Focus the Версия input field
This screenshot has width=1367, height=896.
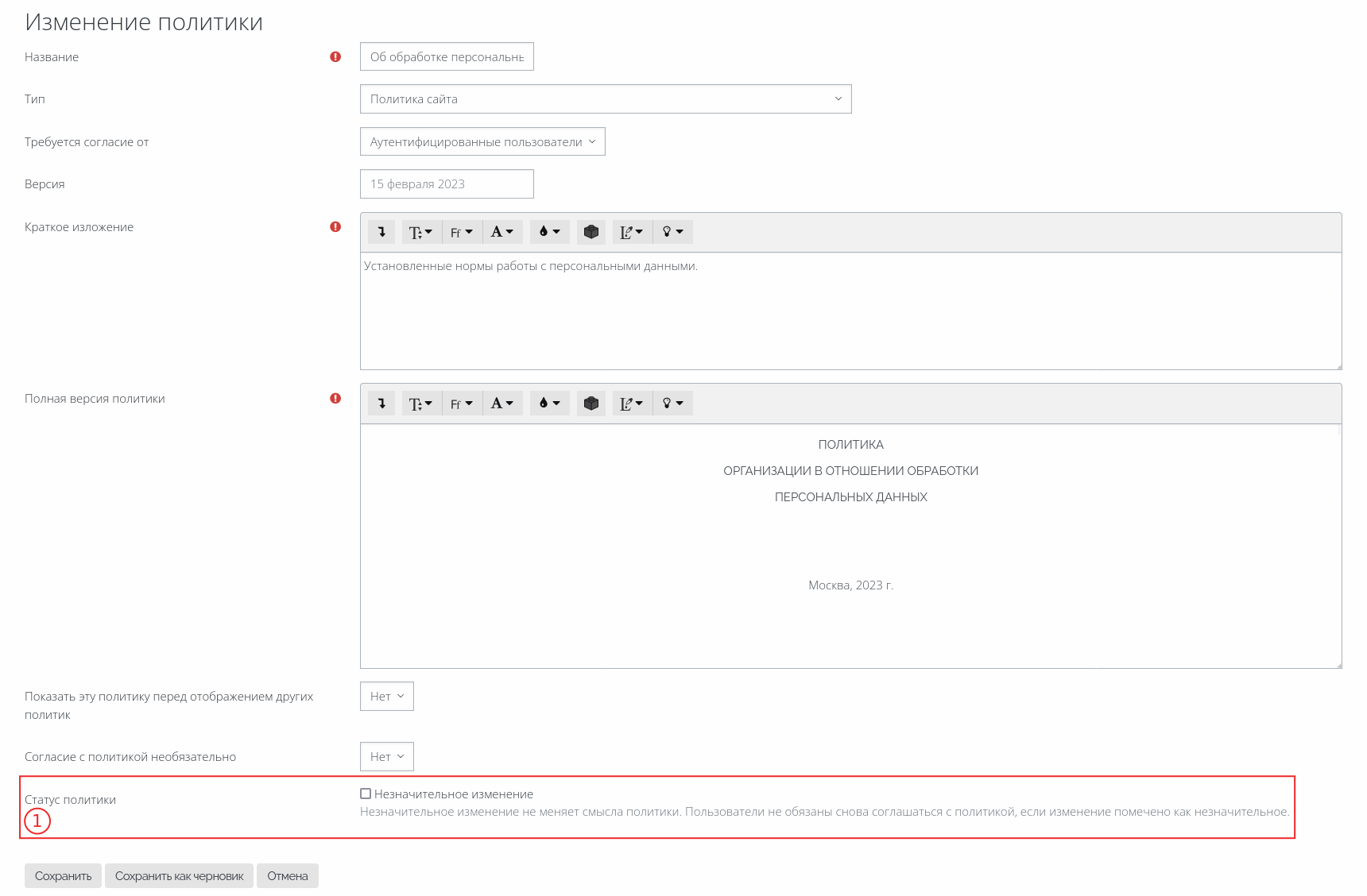pyautogui.click(x=447, y=184)
